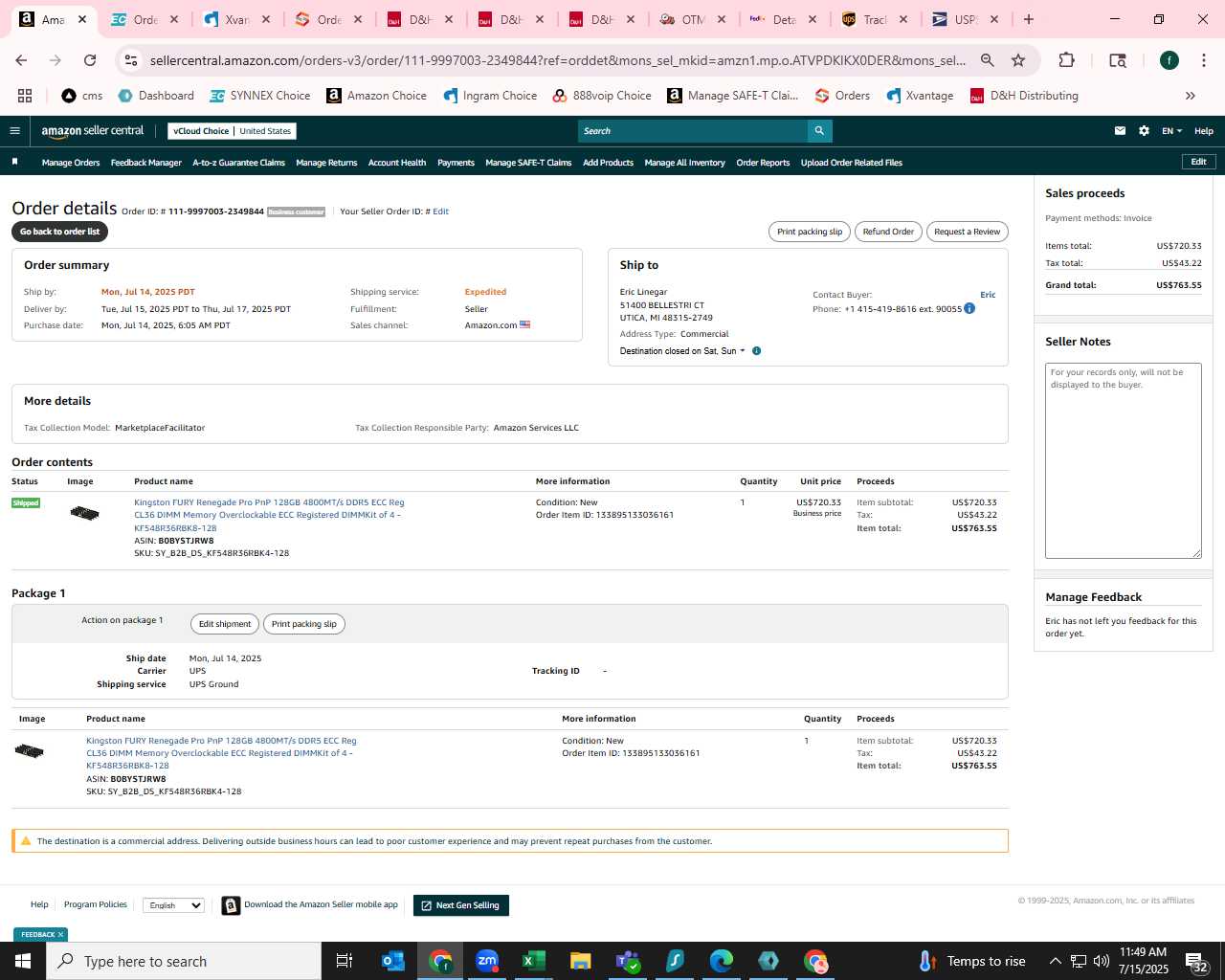Open the EN language dropdown

1171,131
